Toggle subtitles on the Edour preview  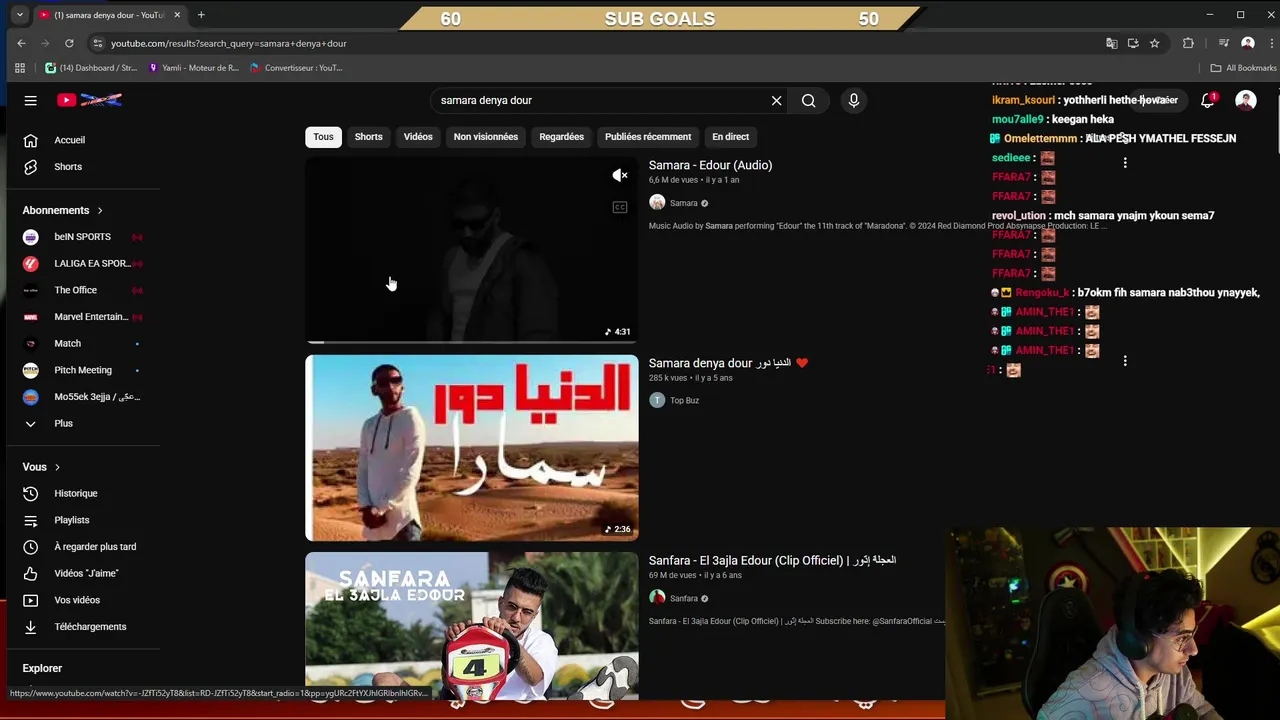(620, 208)
